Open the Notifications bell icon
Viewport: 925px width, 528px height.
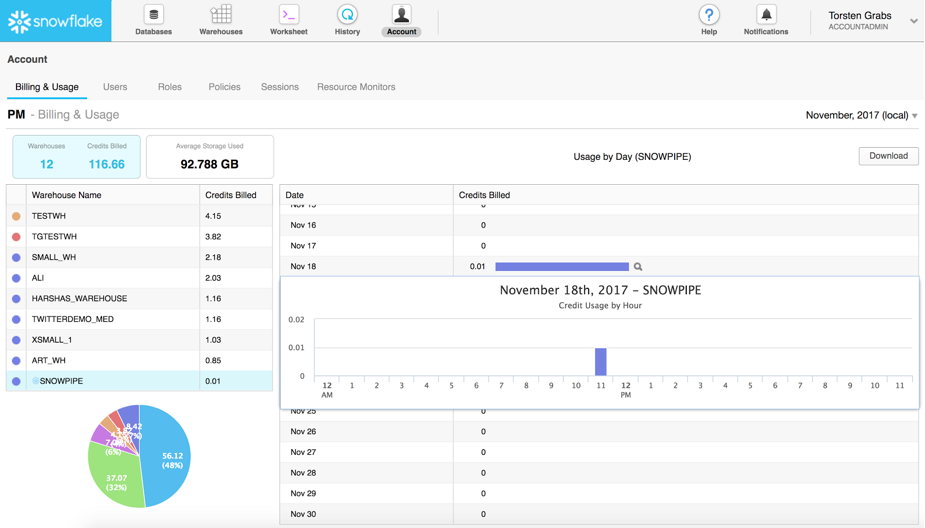(x=765, y=15)
